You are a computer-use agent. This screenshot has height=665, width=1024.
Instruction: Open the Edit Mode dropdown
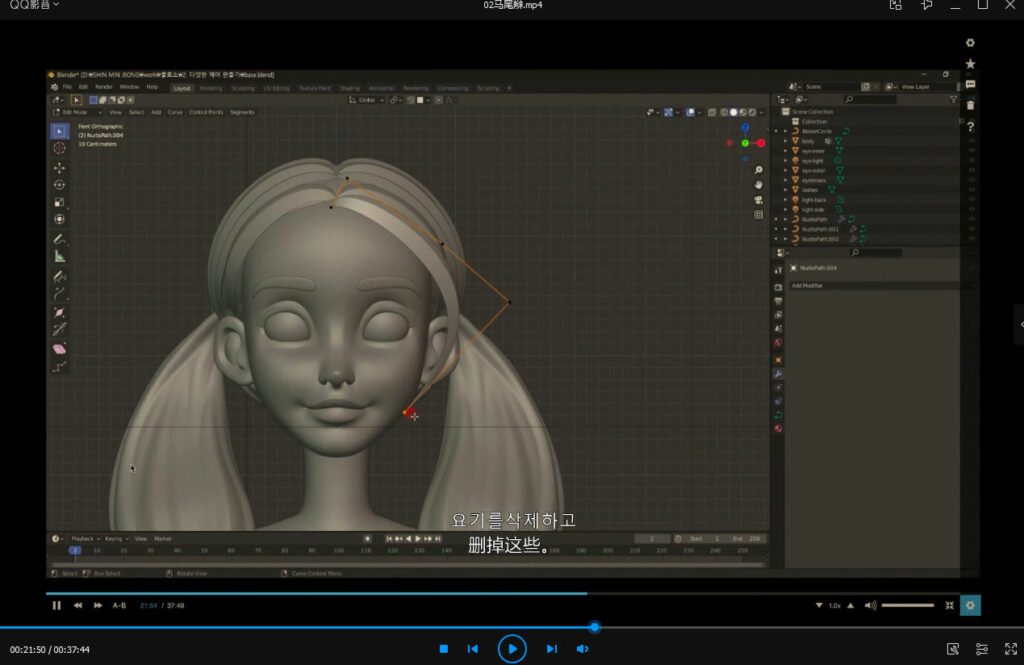pyautogui.click(x=78, y=112)
